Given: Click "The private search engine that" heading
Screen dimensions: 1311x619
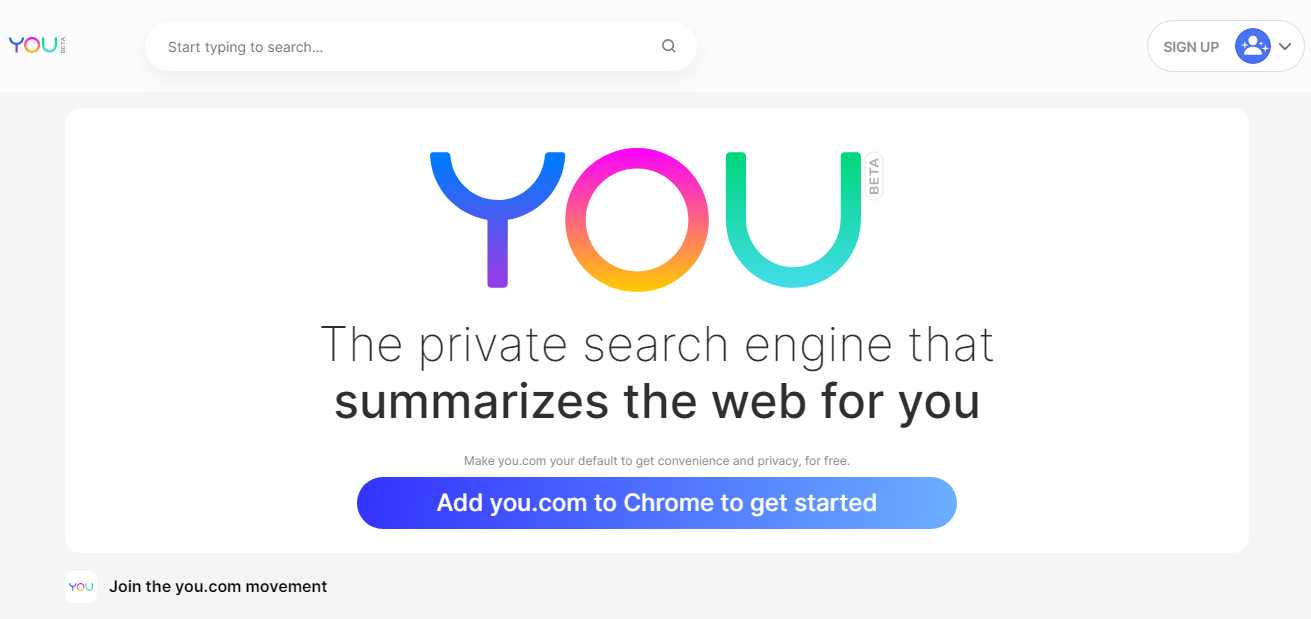Looking at the screenshot, I should 656,345.
